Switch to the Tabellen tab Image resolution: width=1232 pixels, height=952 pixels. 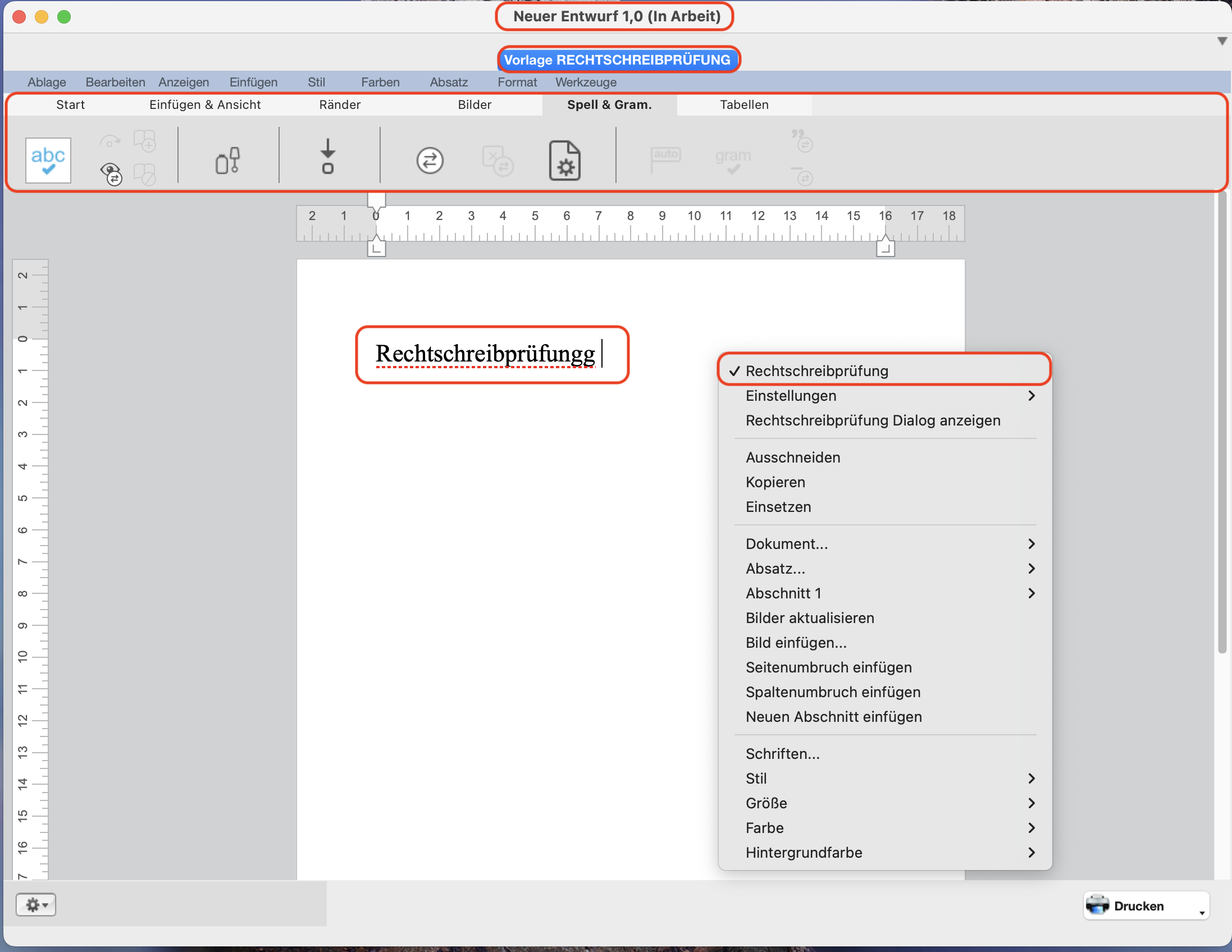click(744, 104)
